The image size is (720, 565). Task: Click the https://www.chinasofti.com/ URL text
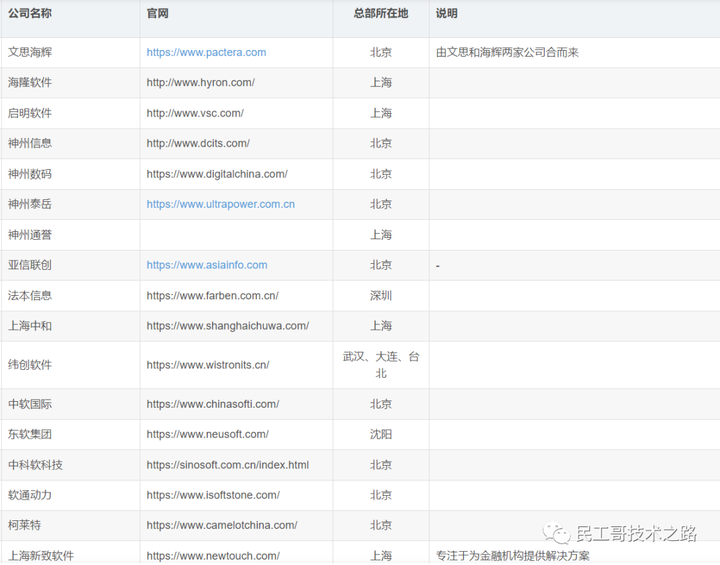point(213,404)
